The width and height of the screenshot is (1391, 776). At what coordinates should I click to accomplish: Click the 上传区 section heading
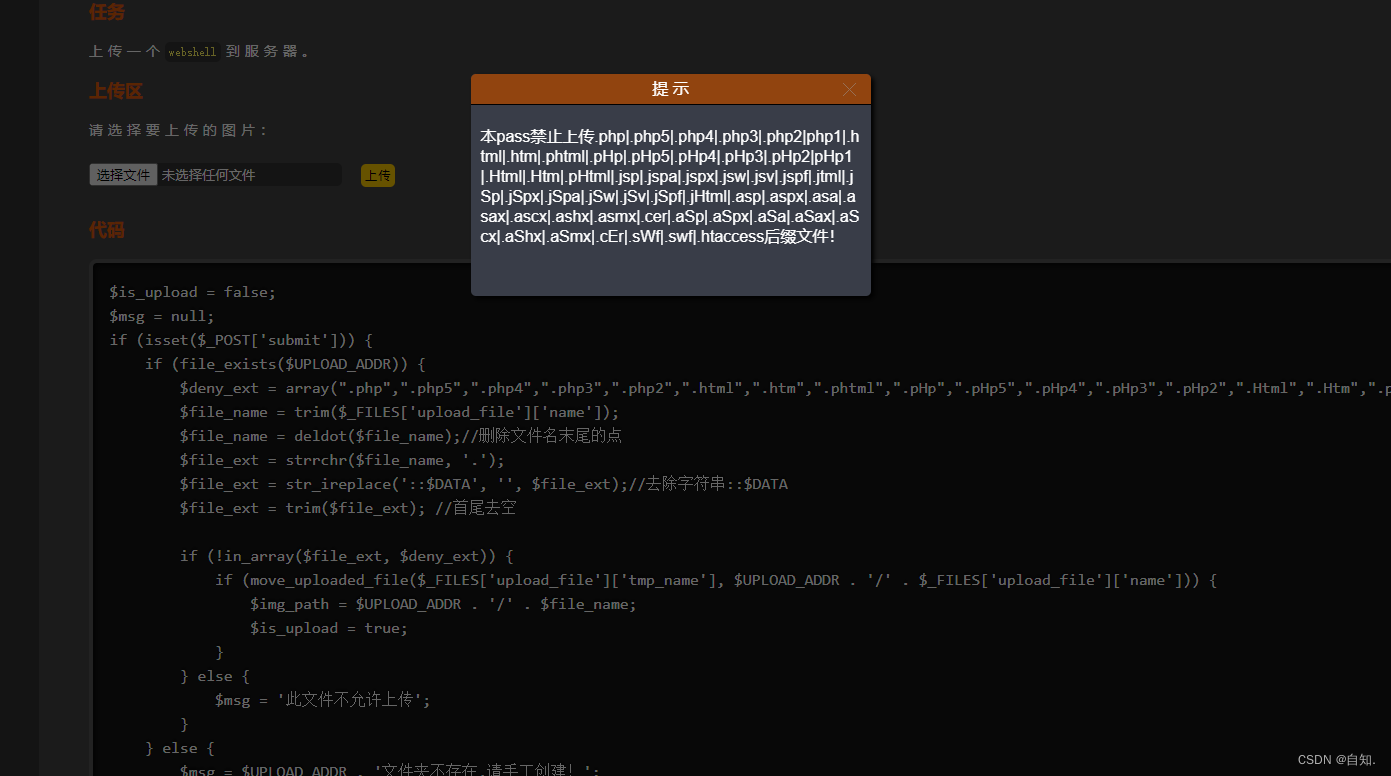(x=116, y=91)
